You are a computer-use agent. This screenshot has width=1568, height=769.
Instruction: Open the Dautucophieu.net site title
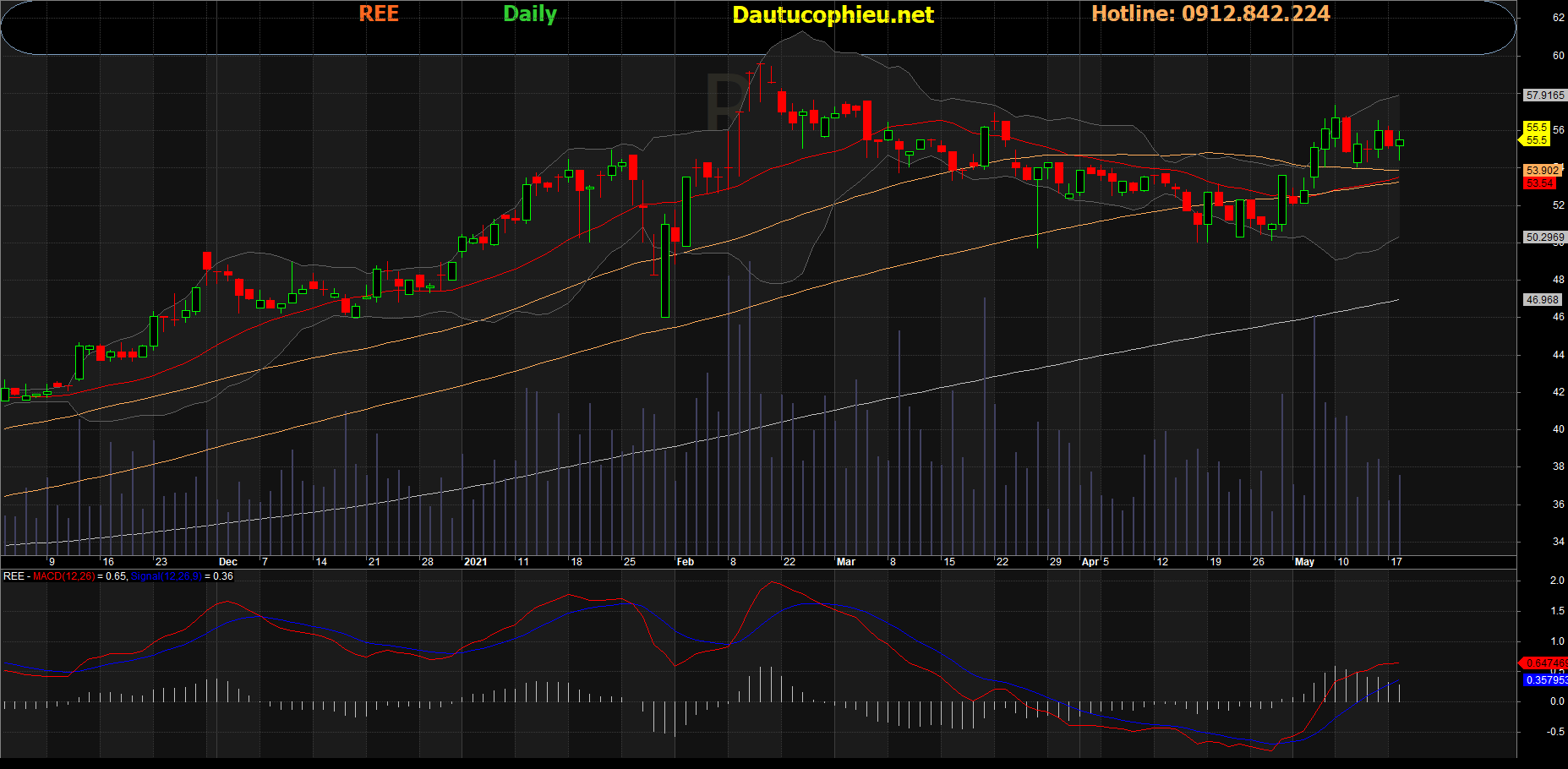point(833,15)
